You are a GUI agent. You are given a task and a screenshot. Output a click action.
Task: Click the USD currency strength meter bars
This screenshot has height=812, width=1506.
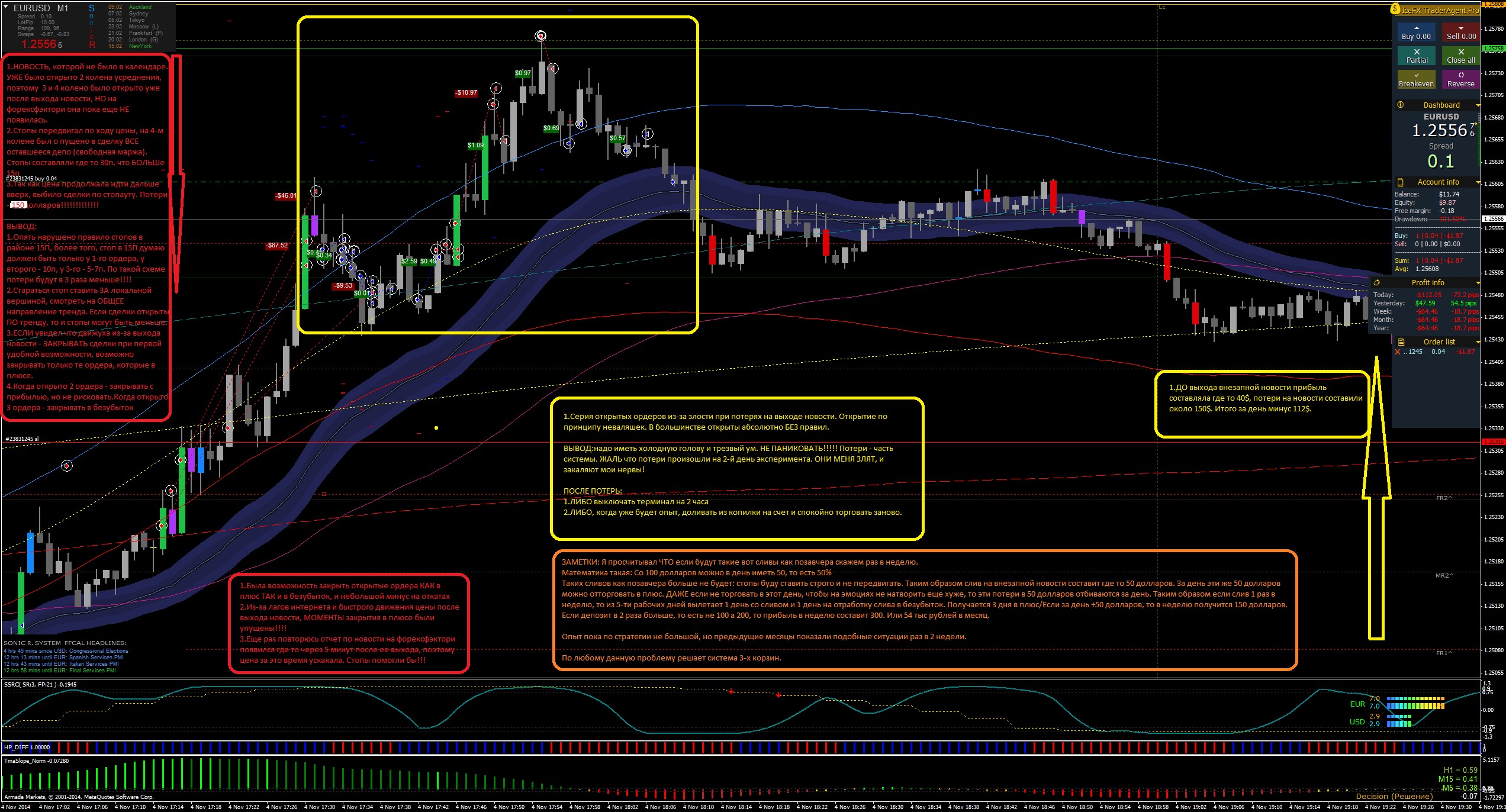pyautogui.click(x=1399, y=720)
